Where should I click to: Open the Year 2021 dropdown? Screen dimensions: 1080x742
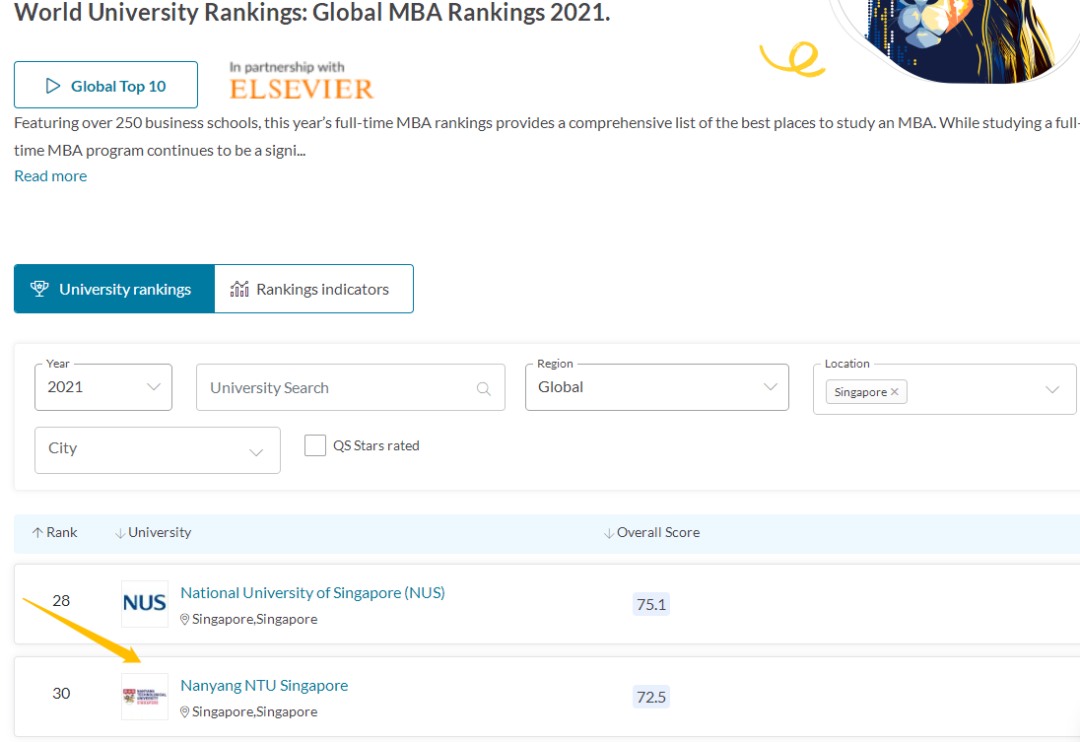click(103, 387)
